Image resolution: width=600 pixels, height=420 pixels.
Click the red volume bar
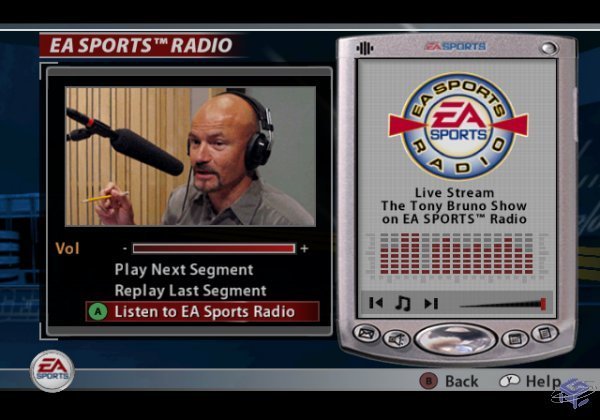coord(214,249)
